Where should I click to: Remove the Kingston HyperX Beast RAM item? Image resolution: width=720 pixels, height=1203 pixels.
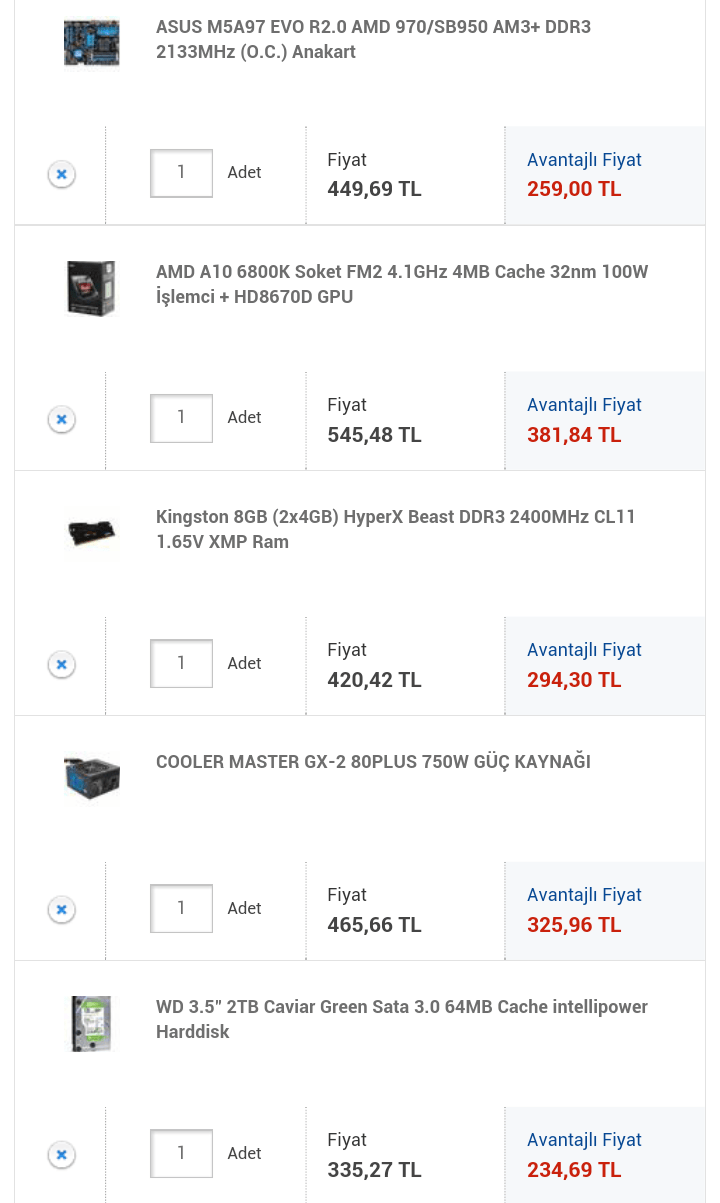(x=61, y=665)
